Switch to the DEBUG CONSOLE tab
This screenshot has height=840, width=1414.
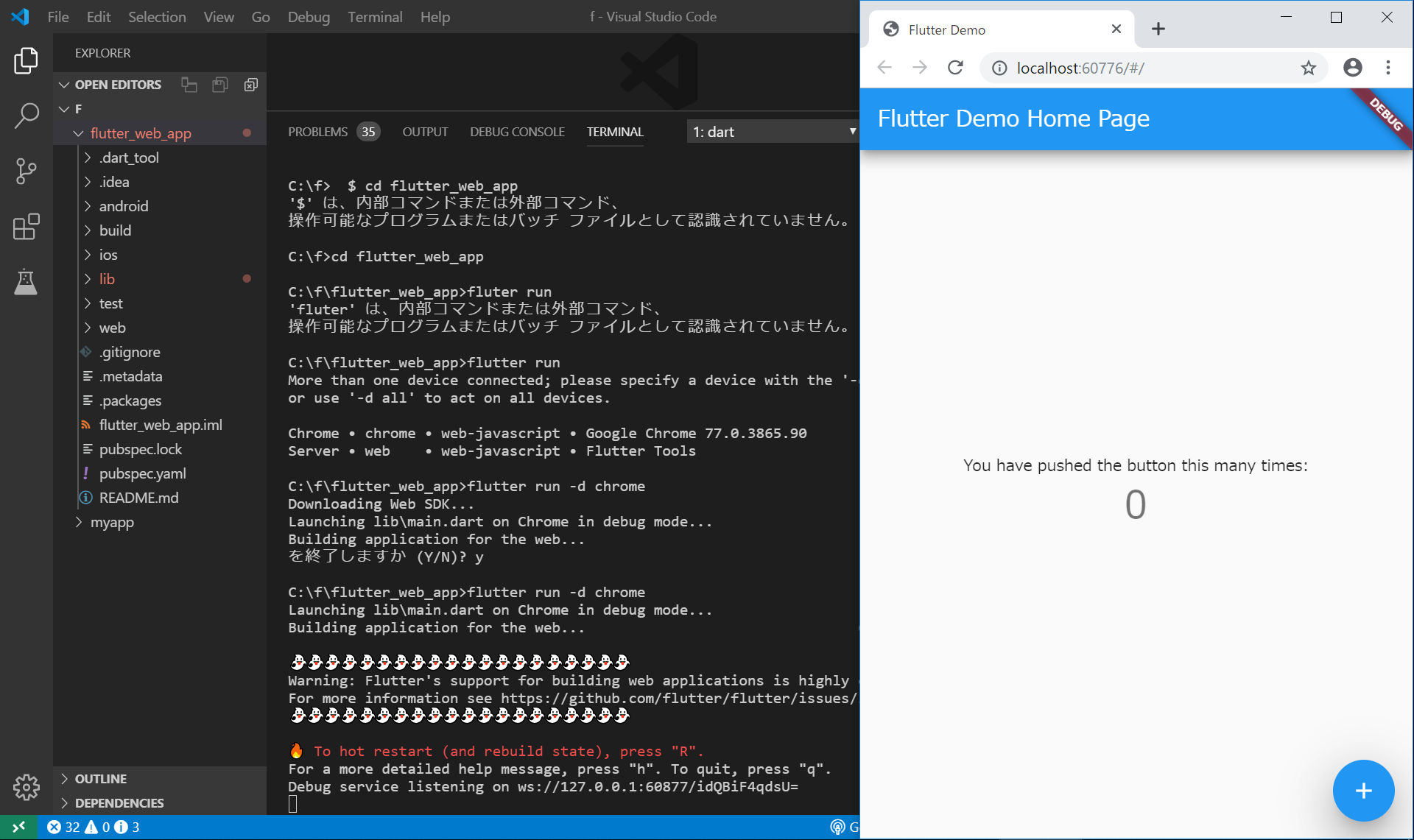[517, 132]
